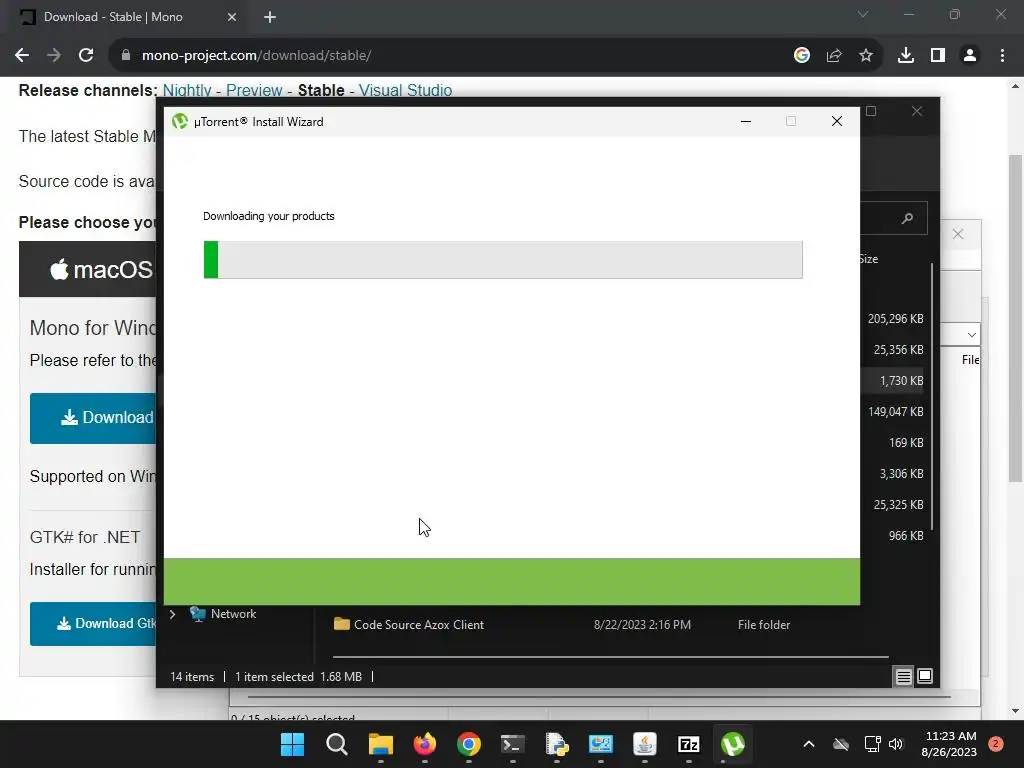The height and width of the screenshot is (768, 1024).
Task: Go forward in Chrome browser
Action: click(x=54, y=56)
